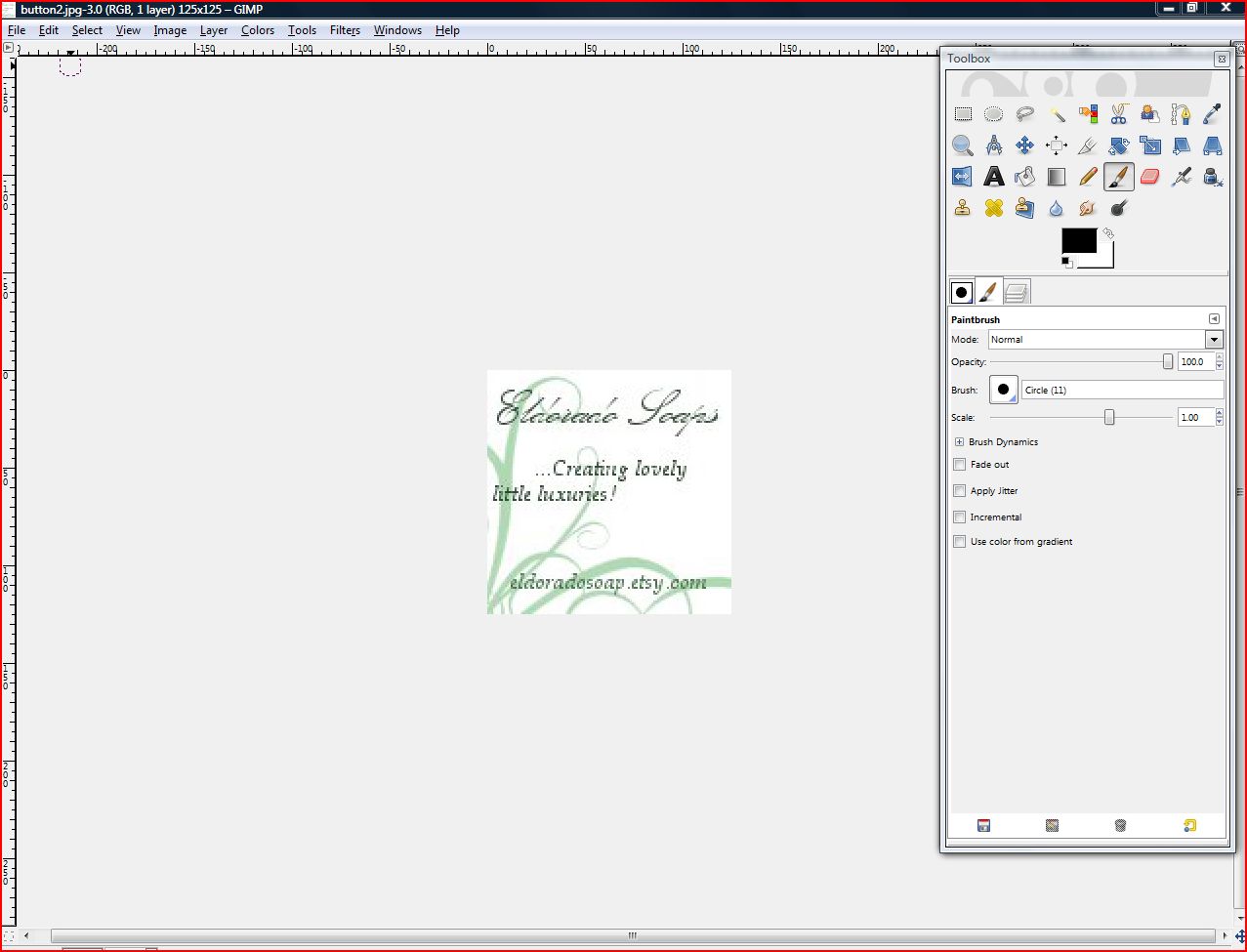The image size is (1247, 952).
Task: Save tool options using floppy icon
Action: (x=983, y=826)
